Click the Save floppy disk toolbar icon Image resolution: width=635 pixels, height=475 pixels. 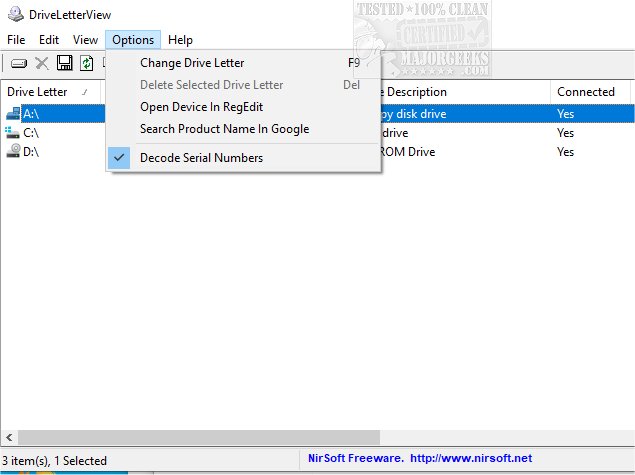tap(64, 63)
